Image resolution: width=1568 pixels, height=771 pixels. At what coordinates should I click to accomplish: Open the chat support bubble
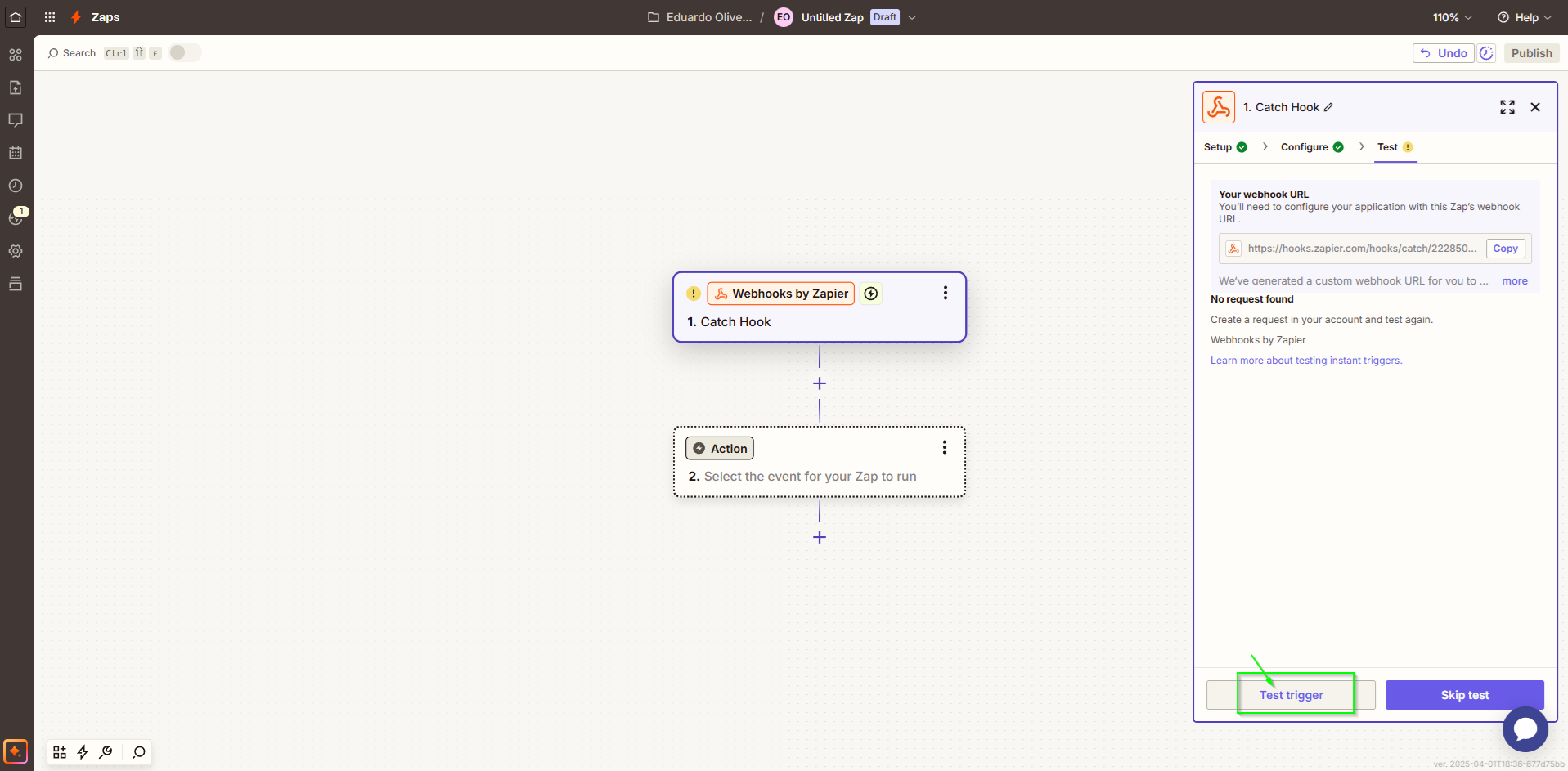(1525, 729)
